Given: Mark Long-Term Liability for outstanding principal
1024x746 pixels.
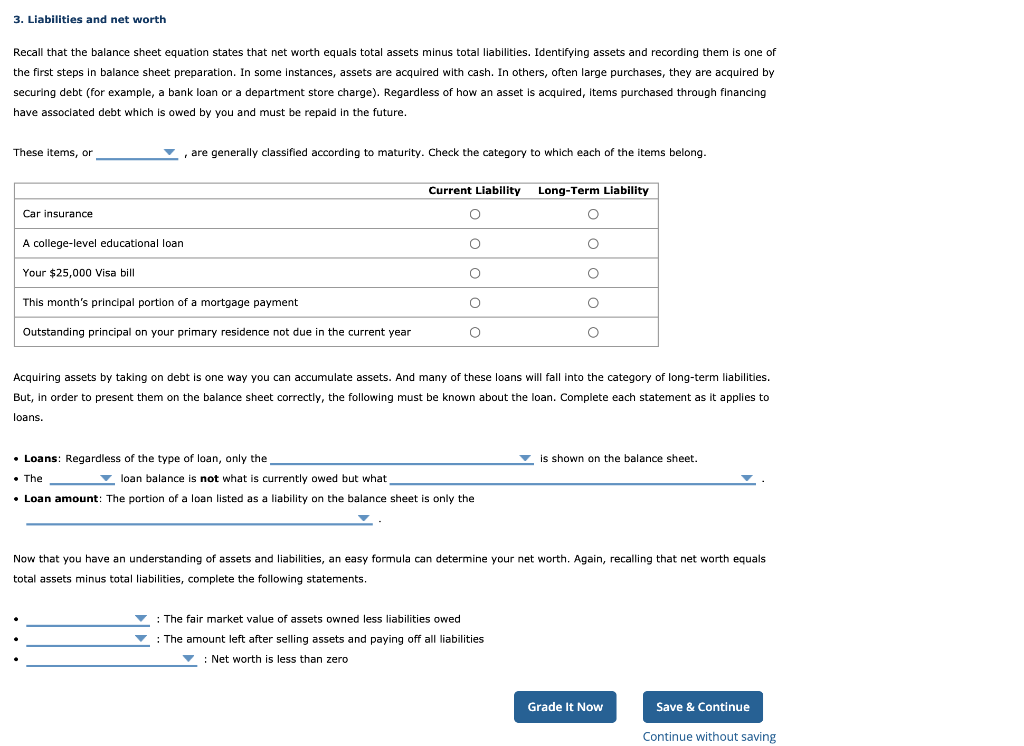Looking at the screenshot, I should [x=593, y=331].
